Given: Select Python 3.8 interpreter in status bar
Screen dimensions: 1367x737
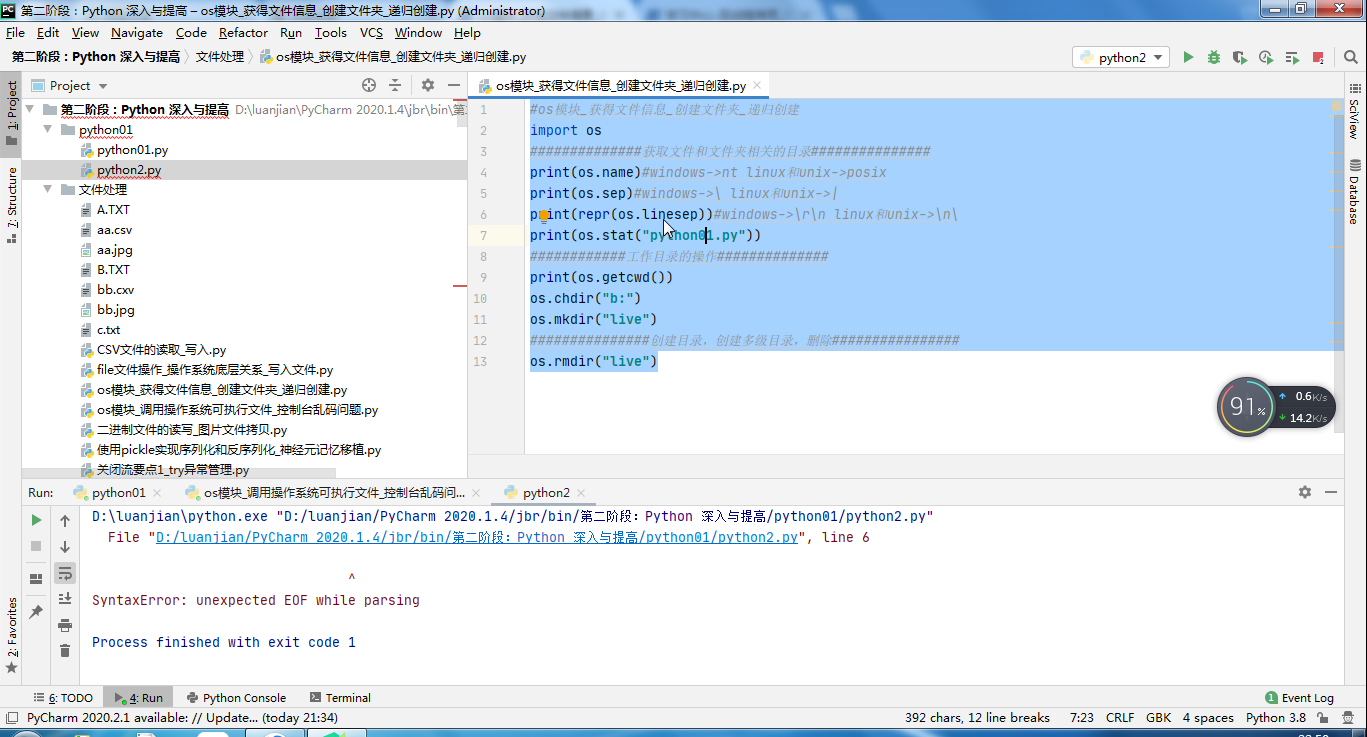Looking at the screenshot, I should point(1276,718).
